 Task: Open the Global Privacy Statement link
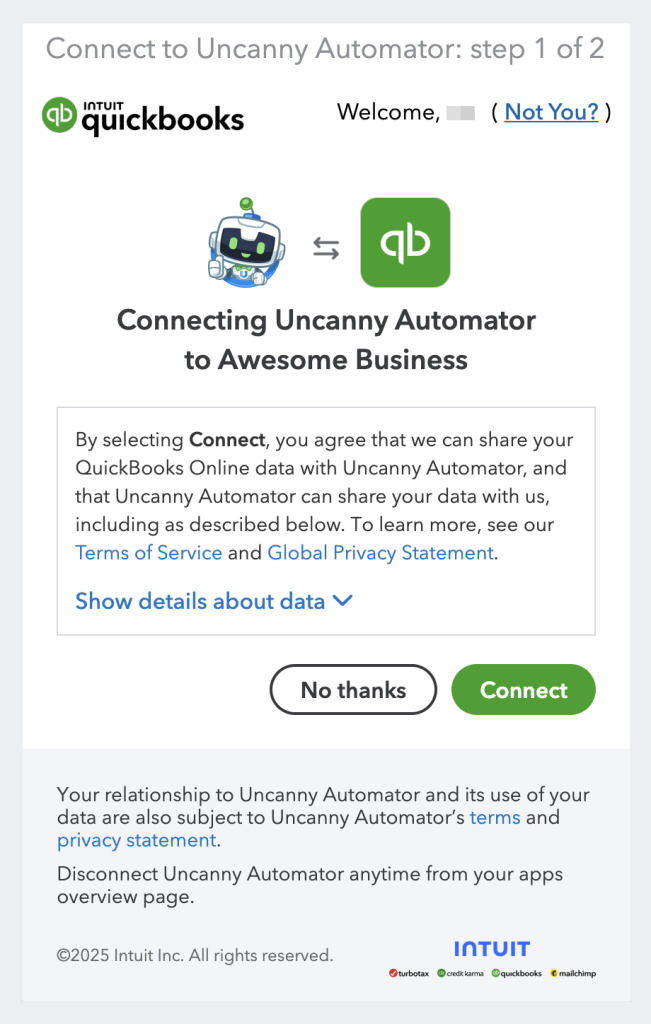[x=380, y=552]
